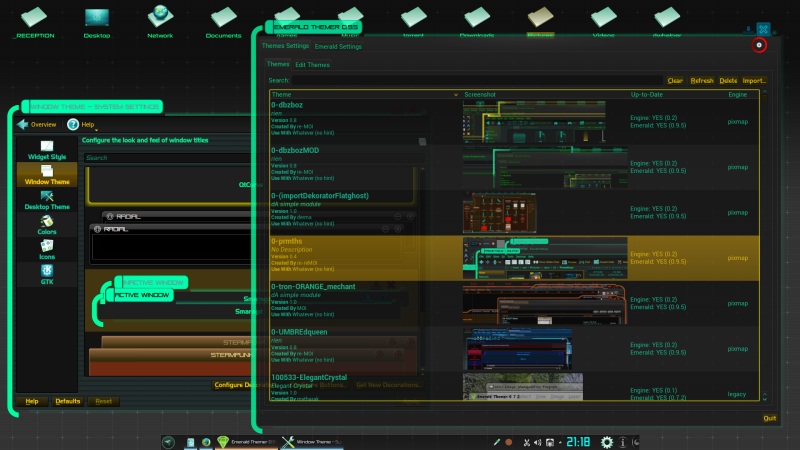This screenshot has width=800, height=450.
Task: Select the 0-dbzboz theme row
Action: pos(514,121)
